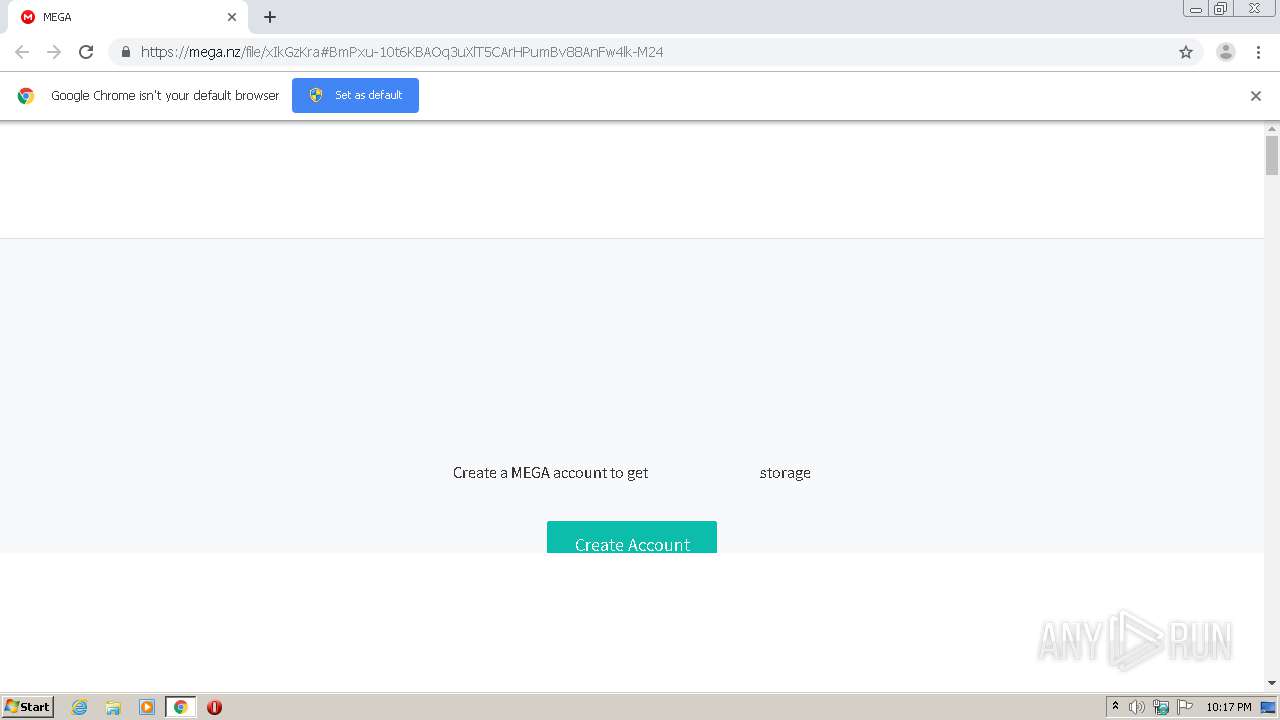Open the Action Center flag icon
1280x720 pixels.
[1185, 707]
